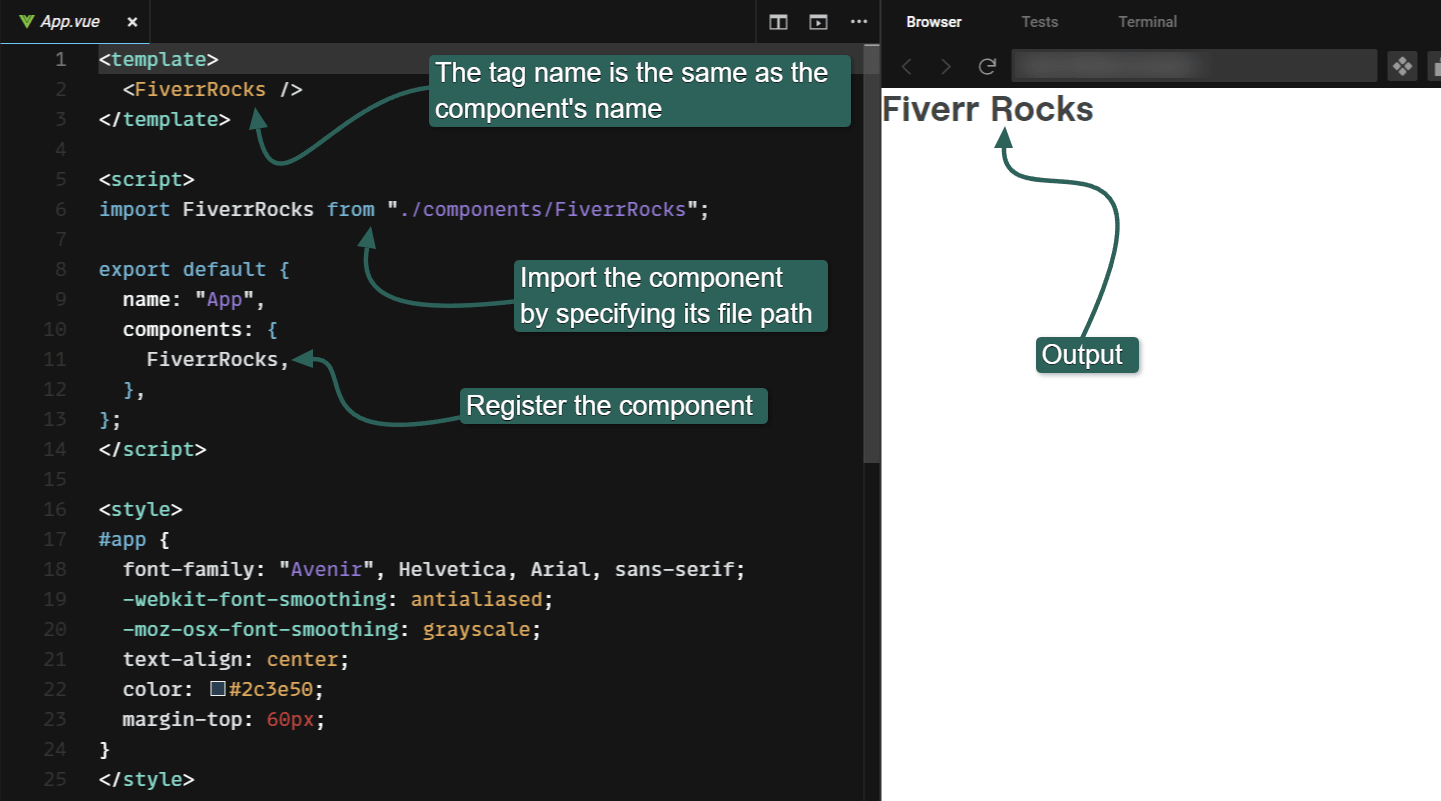This screenshot has width=1441, height=801.
Task: Switch to the Browser tab
Action: [934, 22]
